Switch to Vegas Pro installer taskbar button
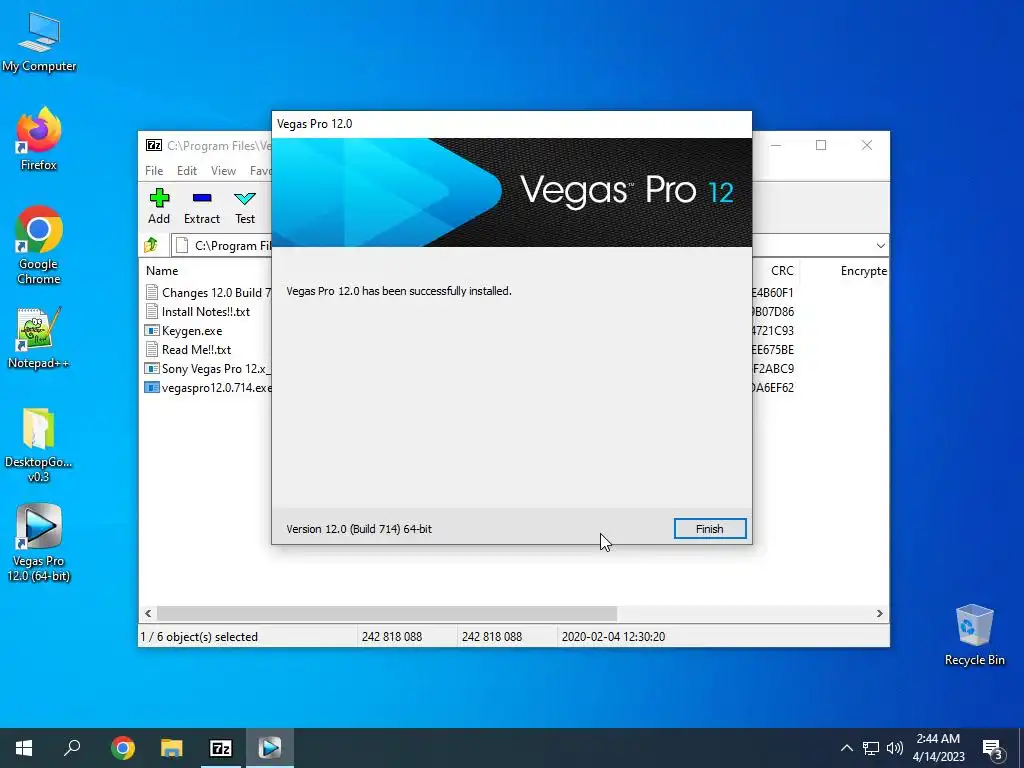This screenshot has width=1024, height=768. tap(269, 748)
